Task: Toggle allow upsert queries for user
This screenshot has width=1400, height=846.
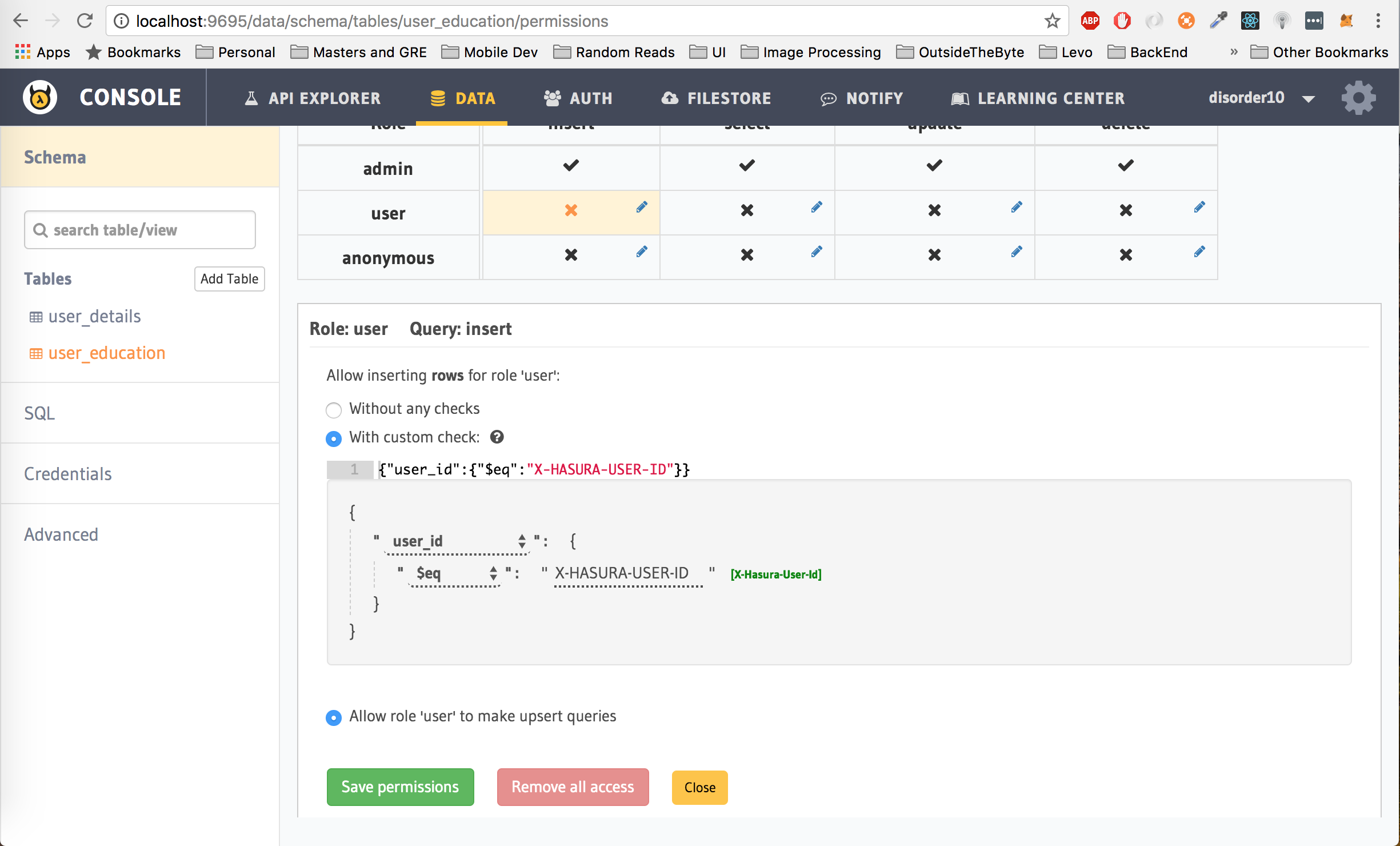Action: 334,717
